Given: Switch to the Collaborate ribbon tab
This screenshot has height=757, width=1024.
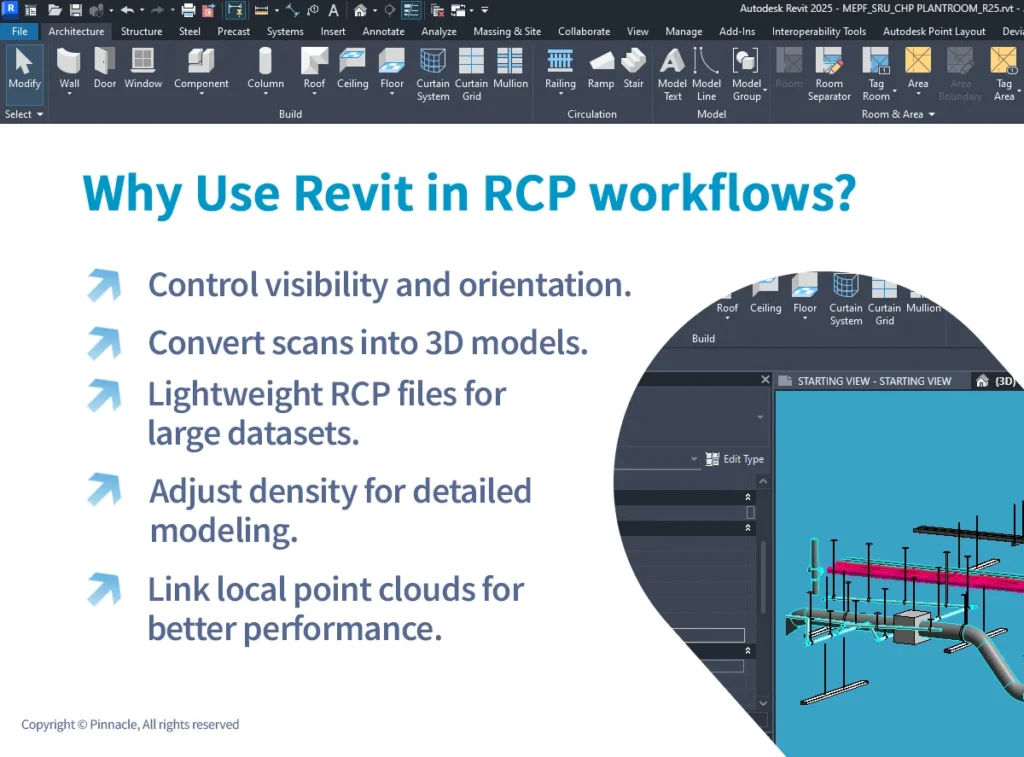Looking at the screenshot, I should 584,31.
